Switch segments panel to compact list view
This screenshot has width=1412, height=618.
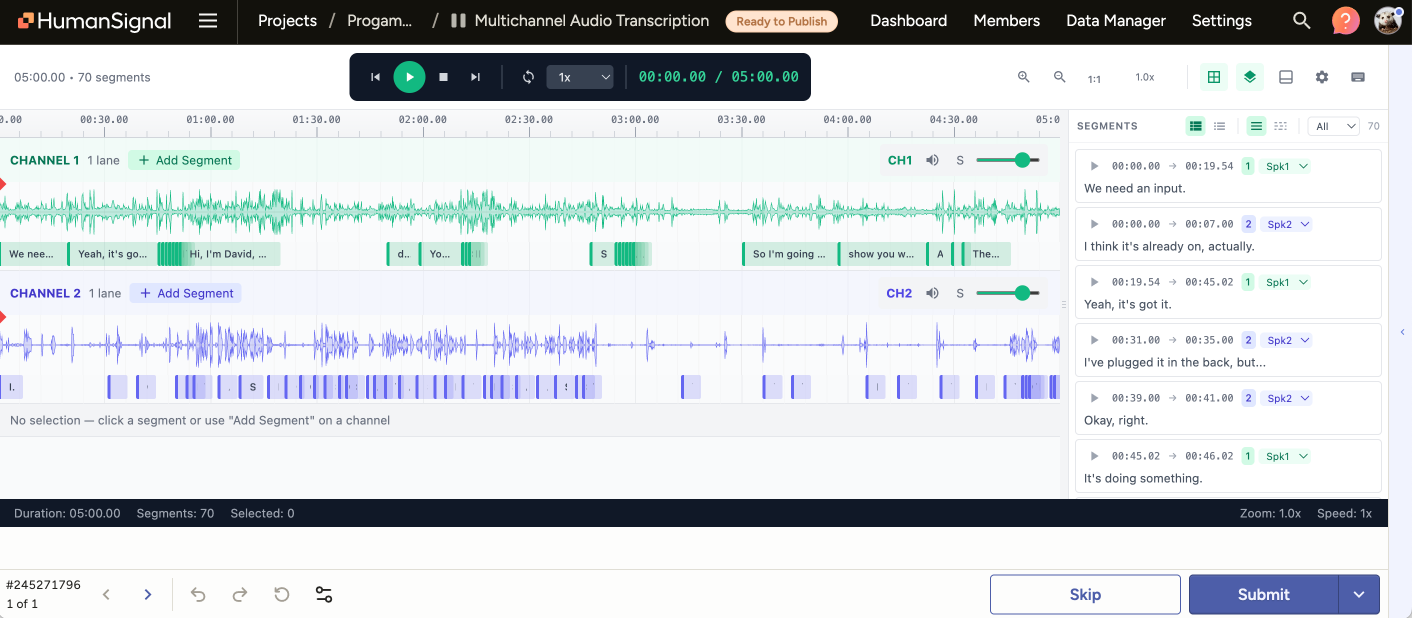1220,126
